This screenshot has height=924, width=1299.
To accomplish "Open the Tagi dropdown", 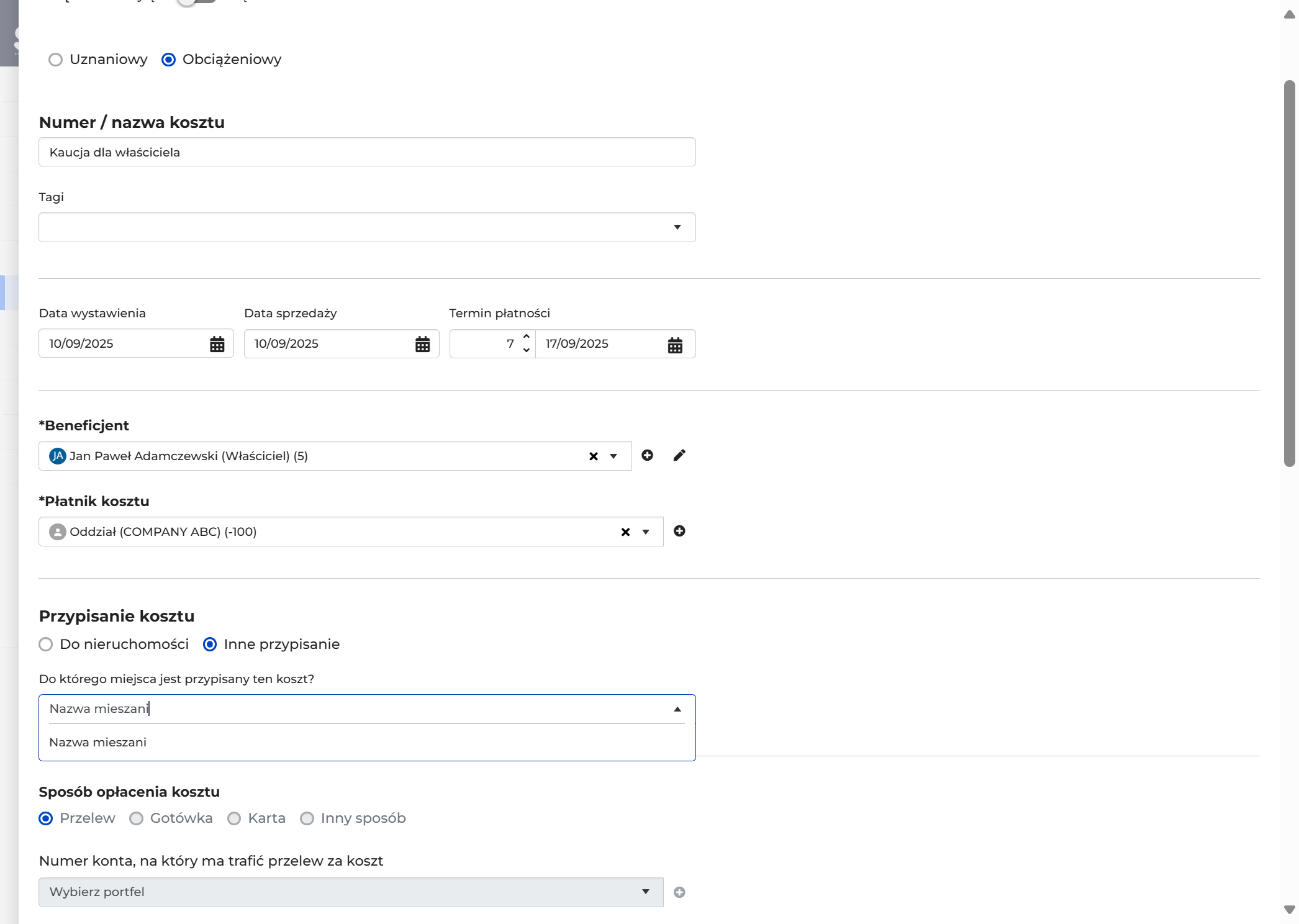I will click(367, 227).
